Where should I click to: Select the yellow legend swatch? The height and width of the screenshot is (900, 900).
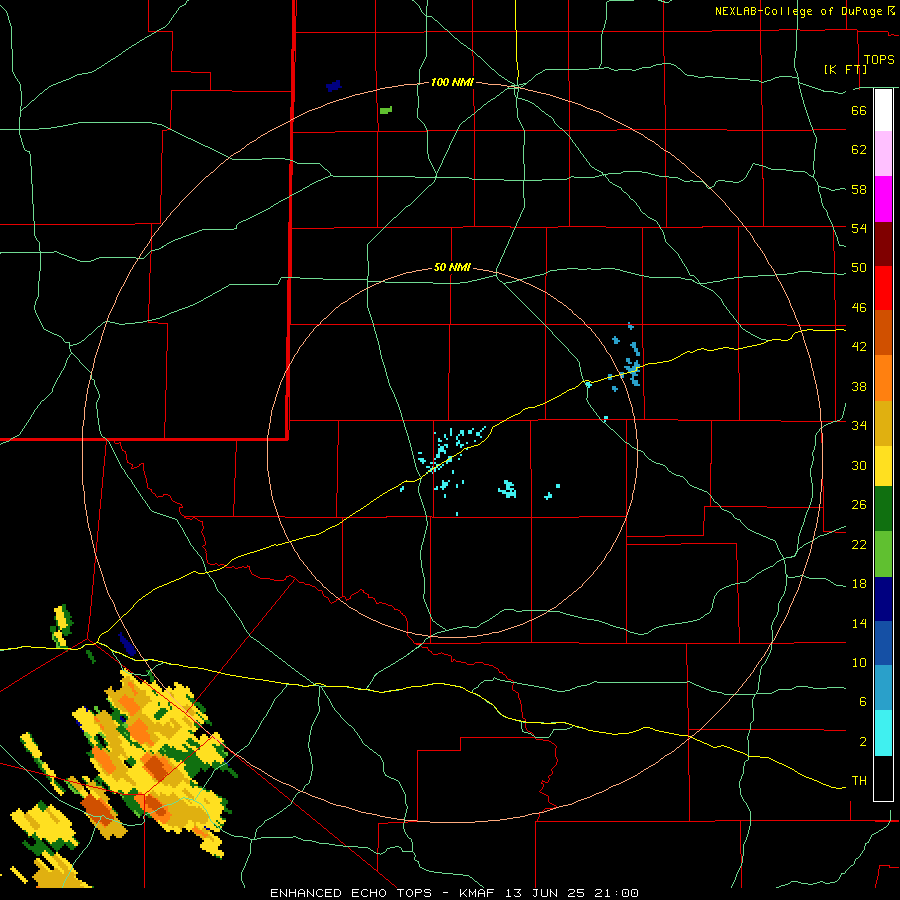click(x=883, y=466)
